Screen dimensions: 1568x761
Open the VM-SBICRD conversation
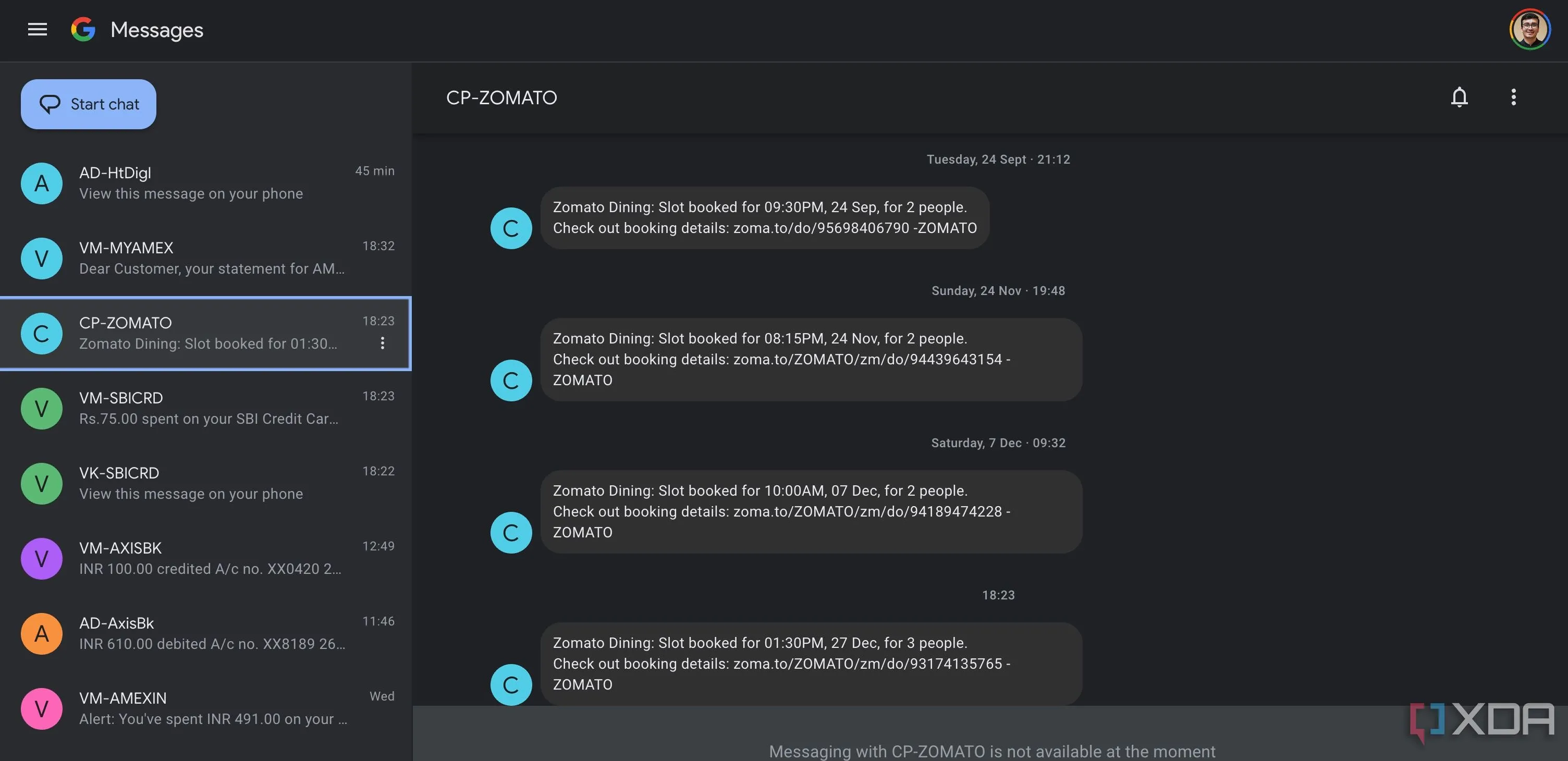point(206,409)
